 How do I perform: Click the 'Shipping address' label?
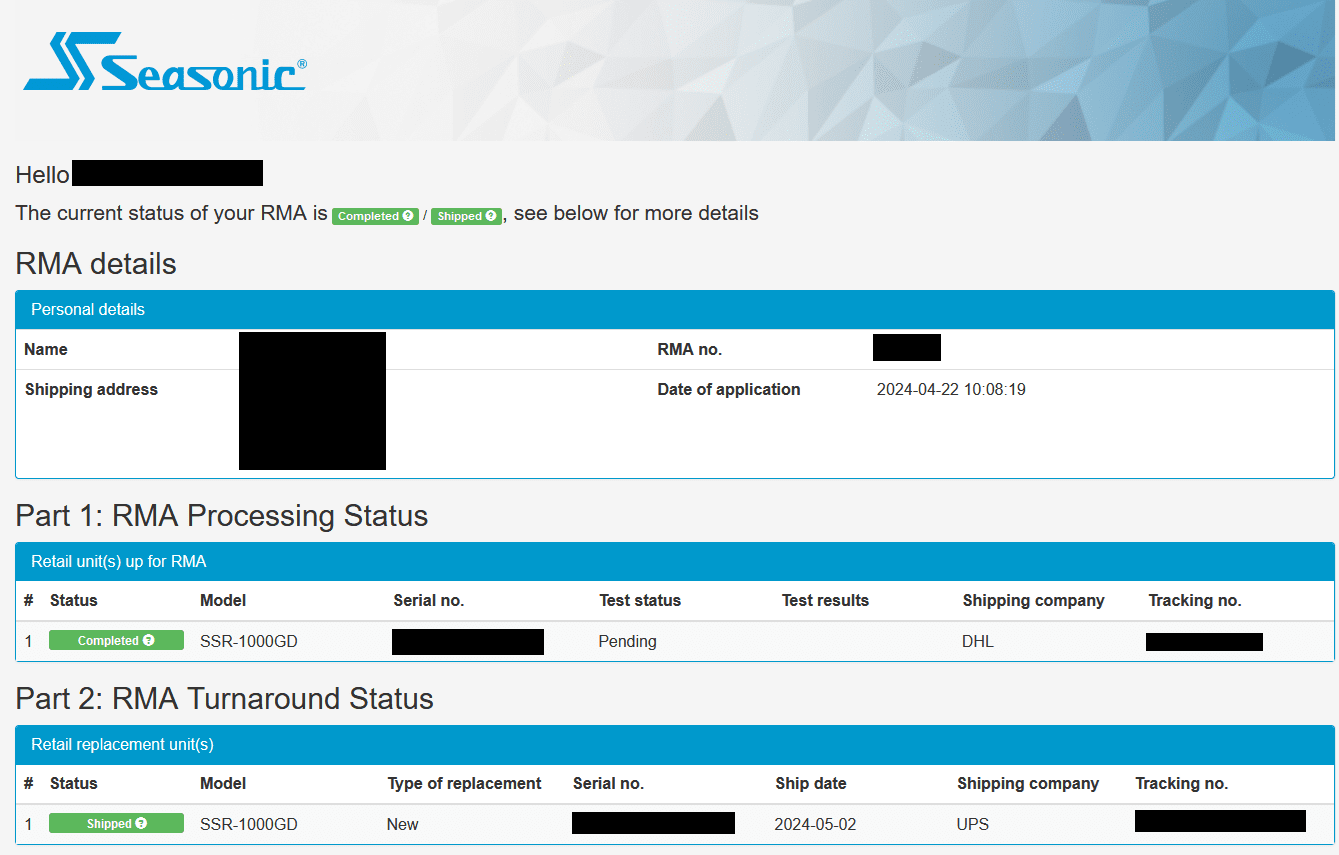click(x=91, y=390)
